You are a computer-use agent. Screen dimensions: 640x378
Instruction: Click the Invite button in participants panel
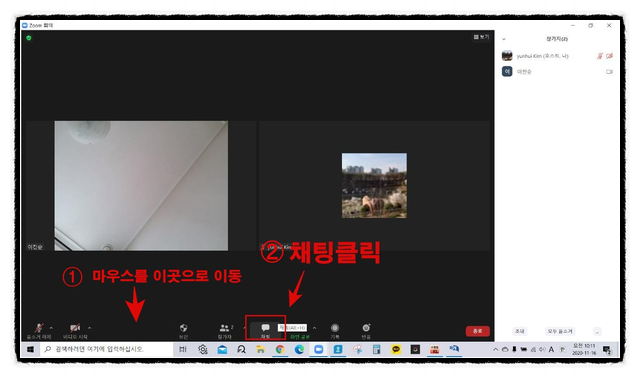(520, 331)
